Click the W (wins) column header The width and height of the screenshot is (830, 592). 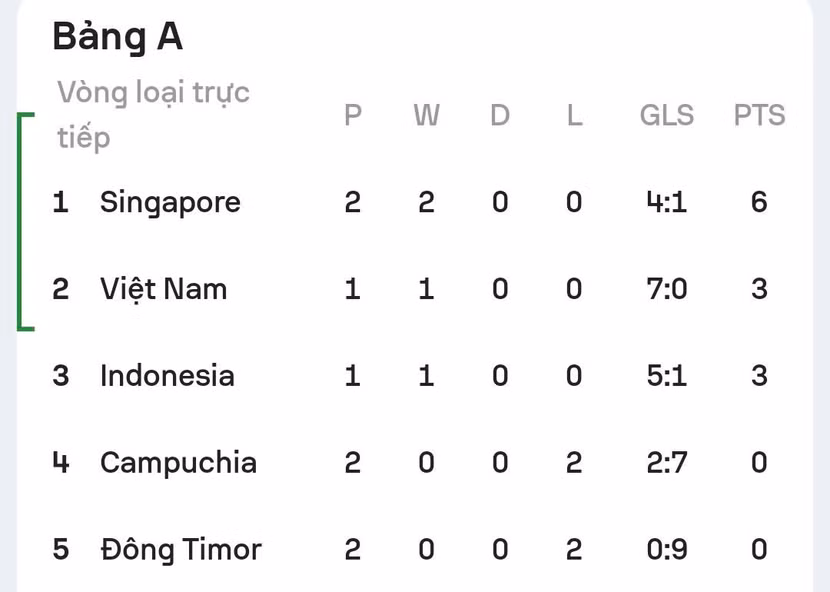click(427, 115)
